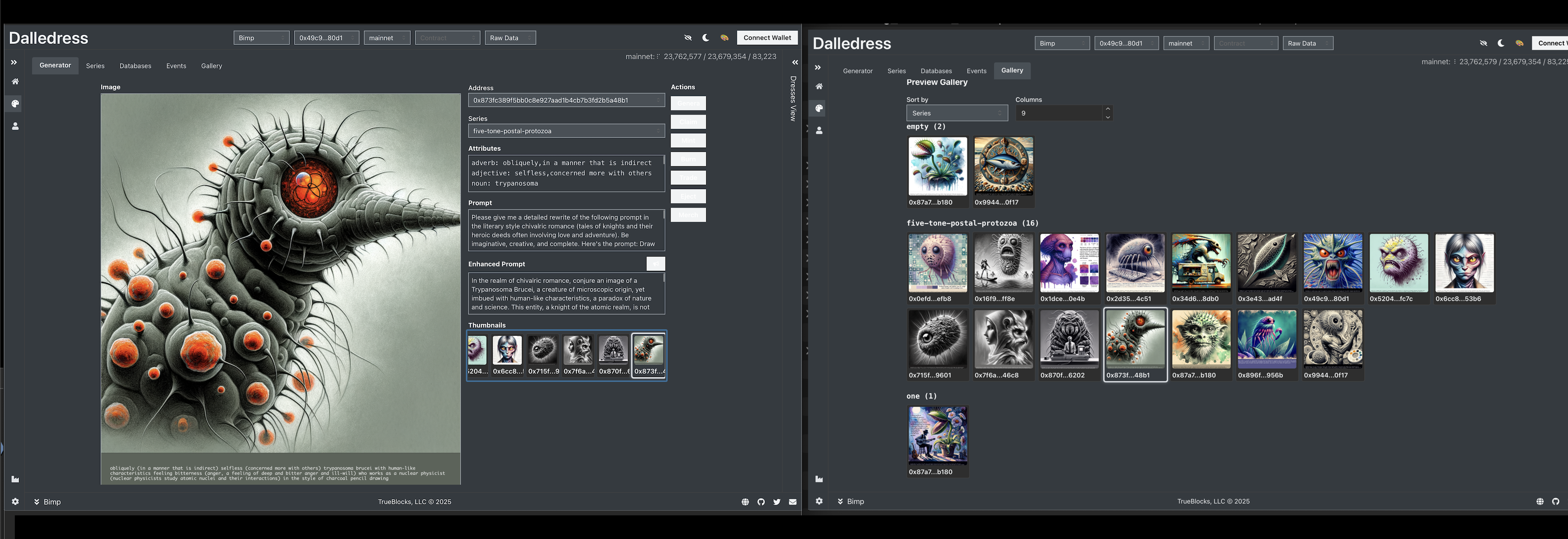Image resolution: width=1568 pixels, height=539 pixels.
Task: Collapse the Dresses View panel with the double chevron
Action: pos(794,63)
